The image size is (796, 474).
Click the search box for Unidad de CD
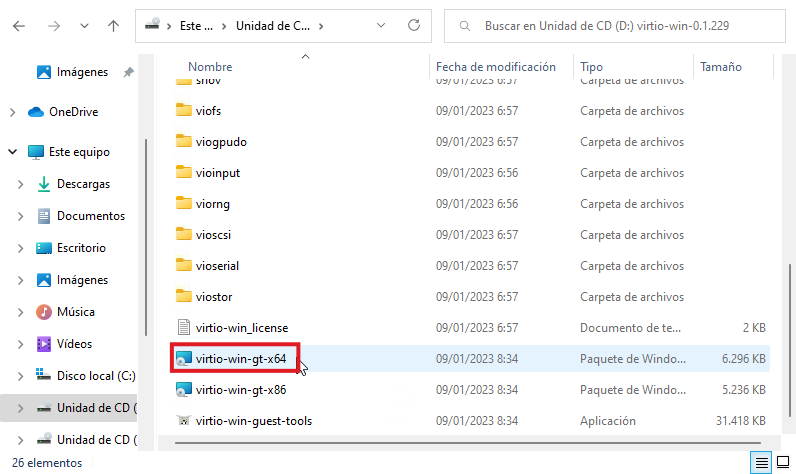[x=620, y=25]
